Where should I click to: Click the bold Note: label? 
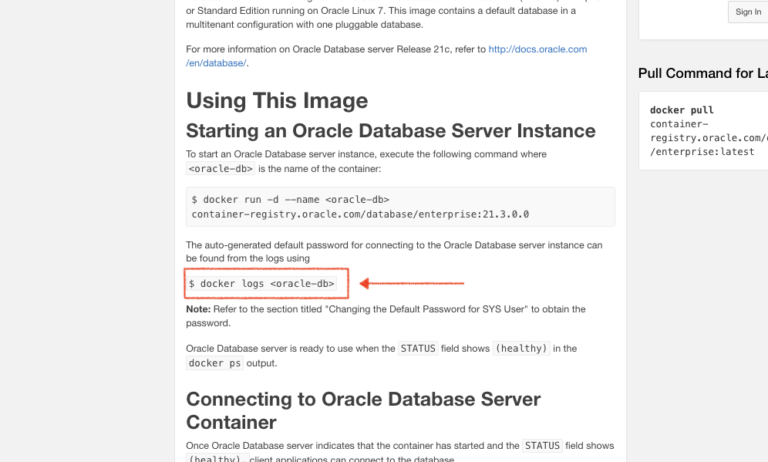(198, 309)
